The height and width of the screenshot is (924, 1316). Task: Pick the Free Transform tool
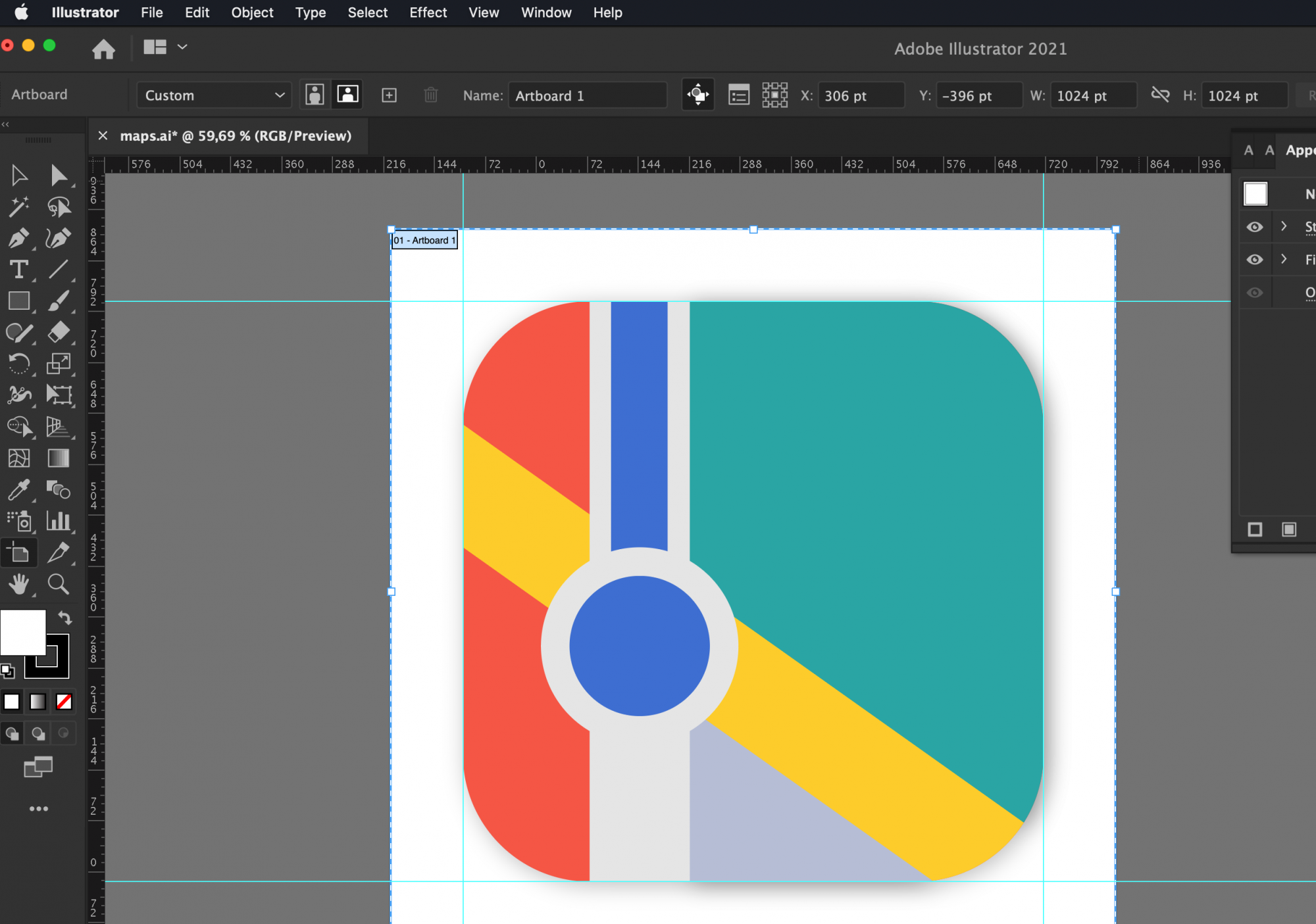tap(59, 395)
